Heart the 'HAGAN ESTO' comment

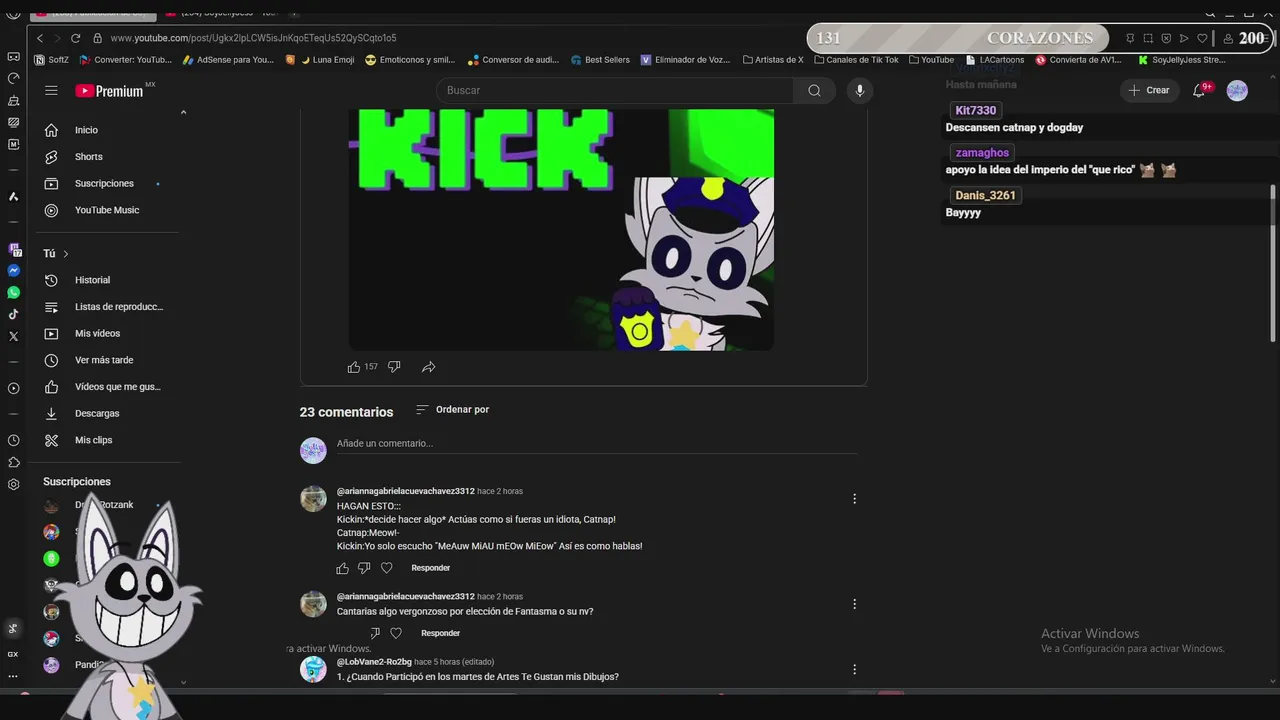click(x=387, y=568)
